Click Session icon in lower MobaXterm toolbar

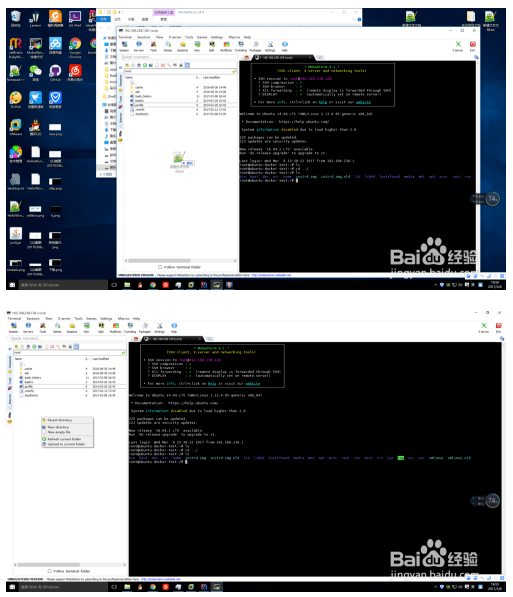[x=14, y=327]
